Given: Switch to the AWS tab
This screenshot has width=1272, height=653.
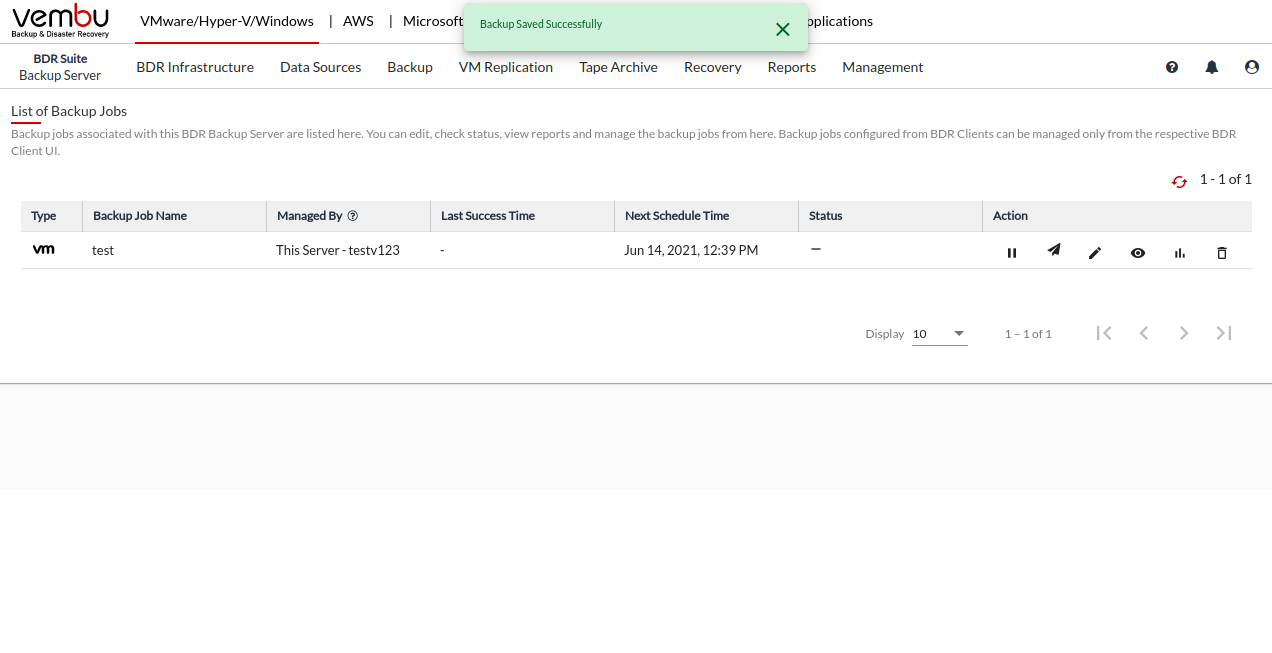Looking at the screenshot, I should tap(359, 21).
